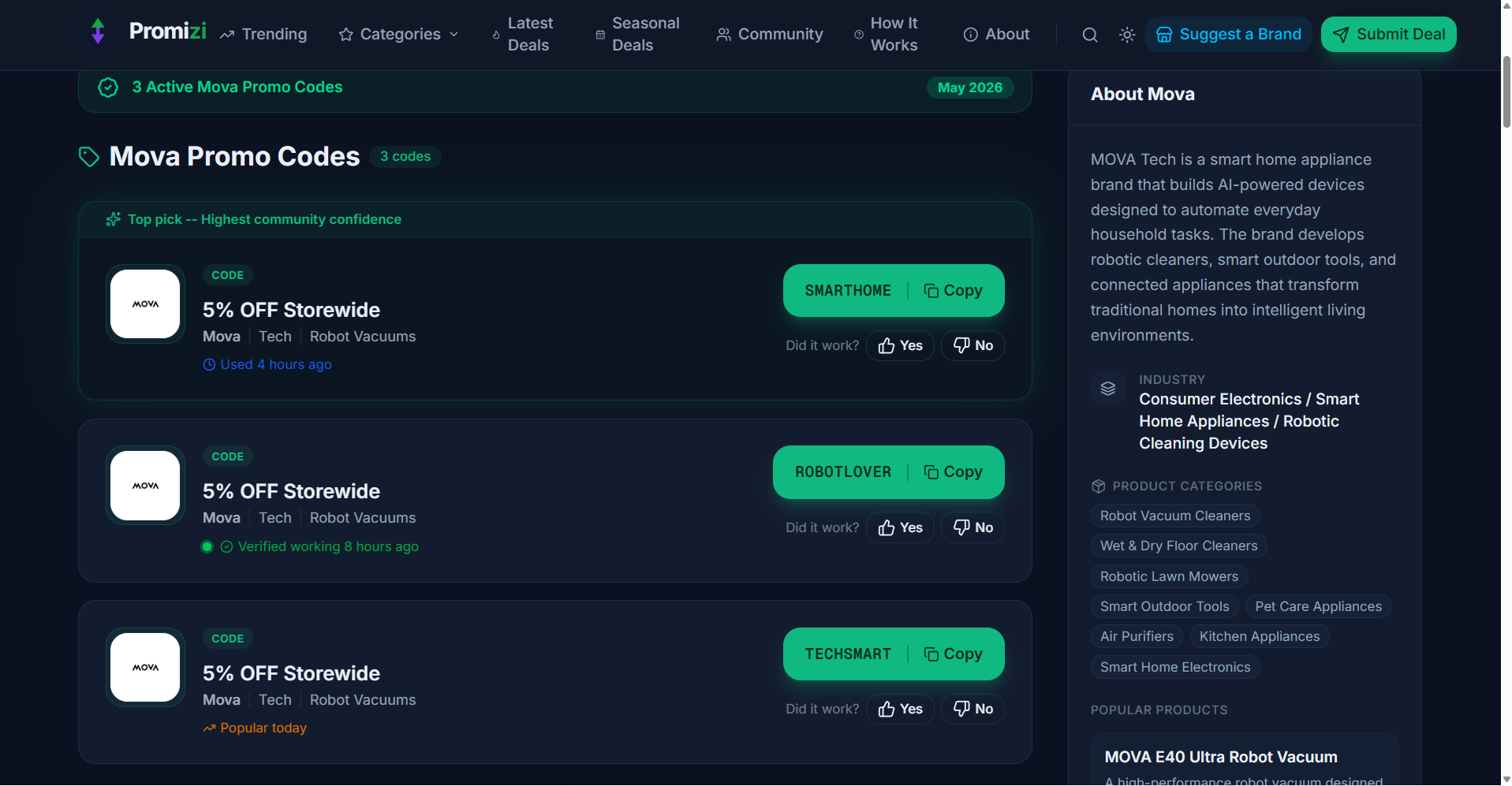
Task: Select the Pet Care Appliances tag
Action: [x=1318, y=606]
